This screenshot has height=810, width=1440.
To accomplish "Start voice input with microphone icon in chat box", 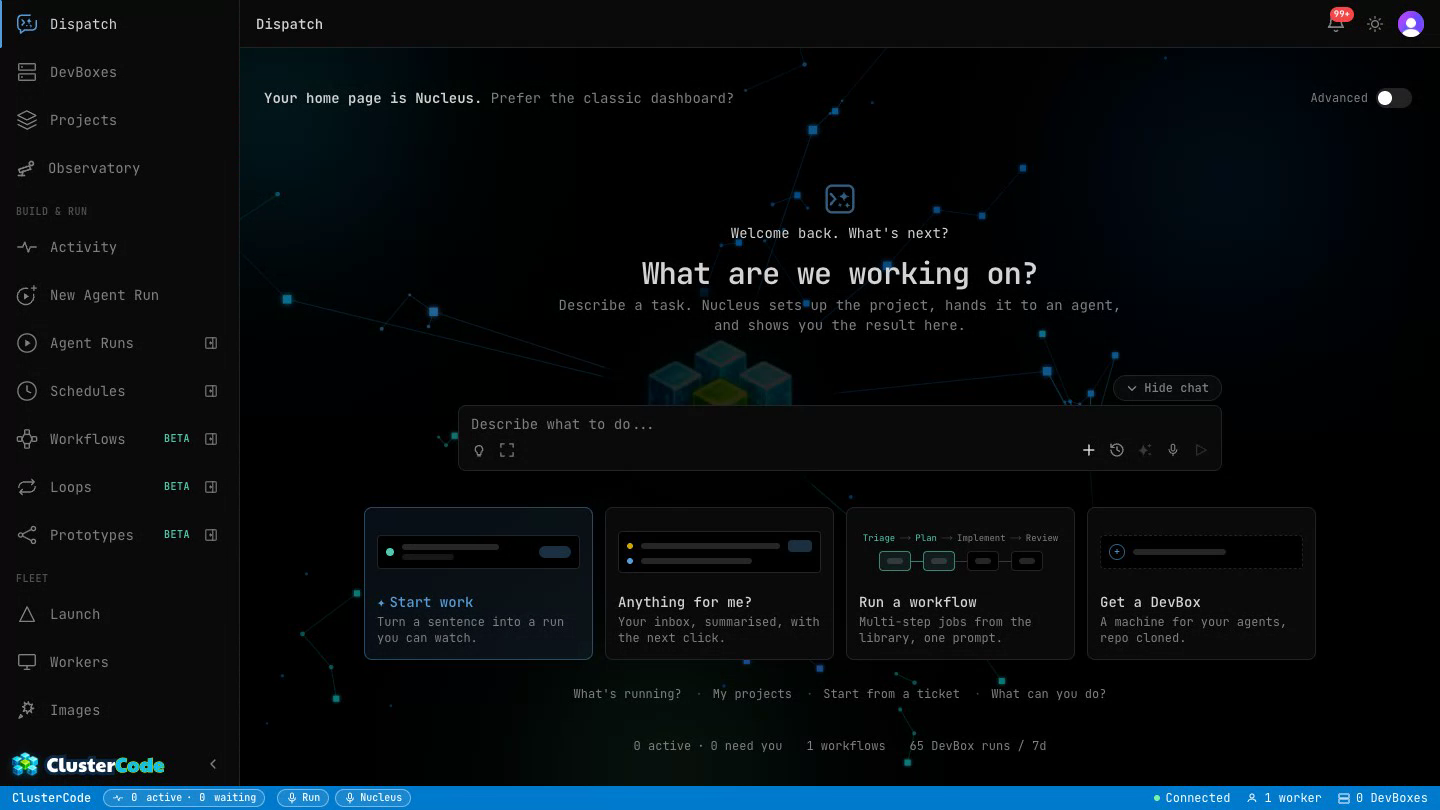I will [1173, 450].
